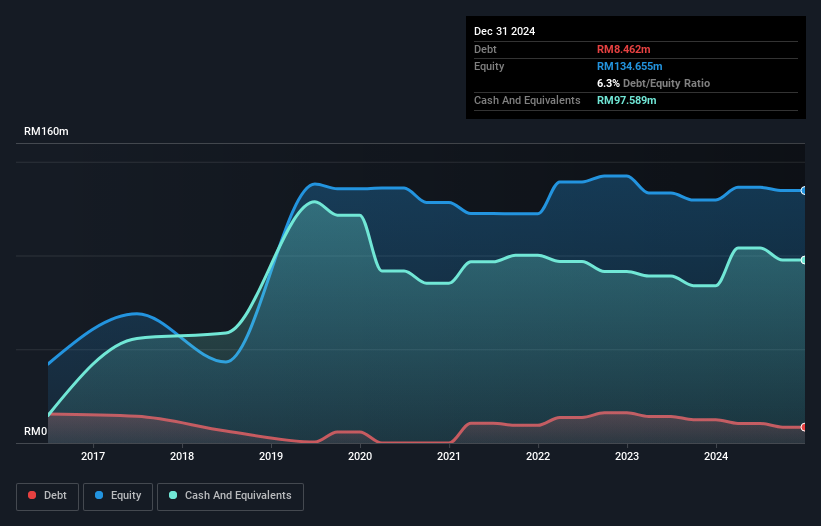Click the RM134.655m equity value
Image resolution: width=821 pixels, height=526 pixels.
(629, 66)
